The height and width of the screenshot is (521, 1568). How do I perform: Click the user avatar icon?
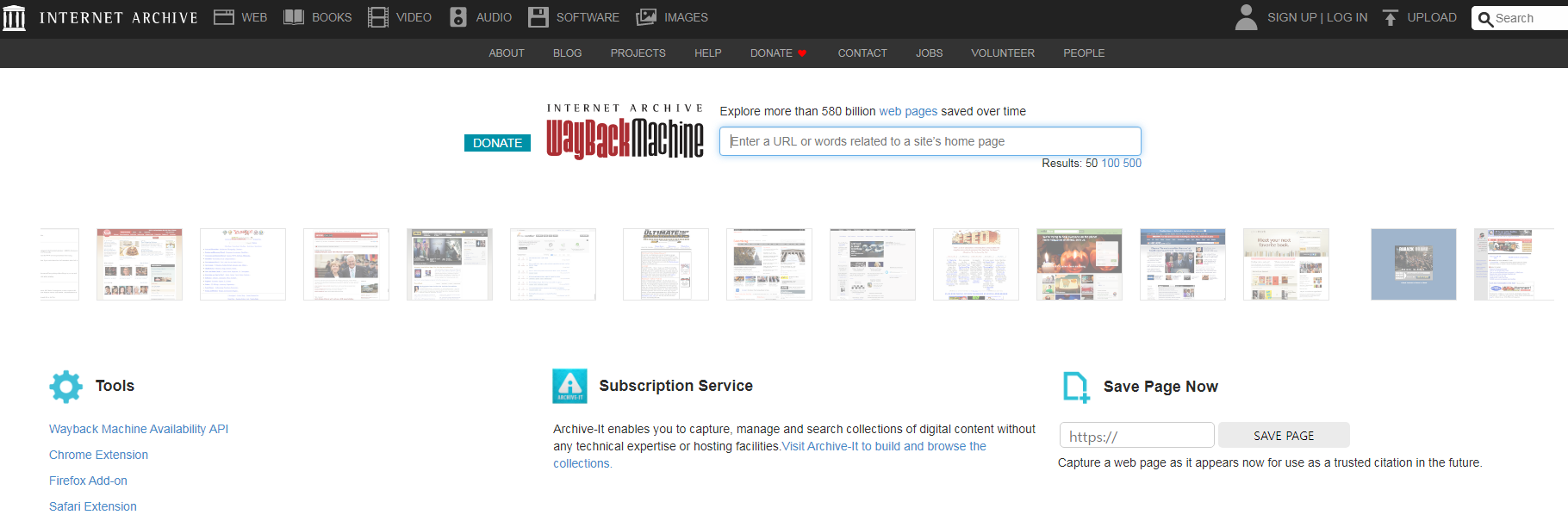click(1246, 17)
